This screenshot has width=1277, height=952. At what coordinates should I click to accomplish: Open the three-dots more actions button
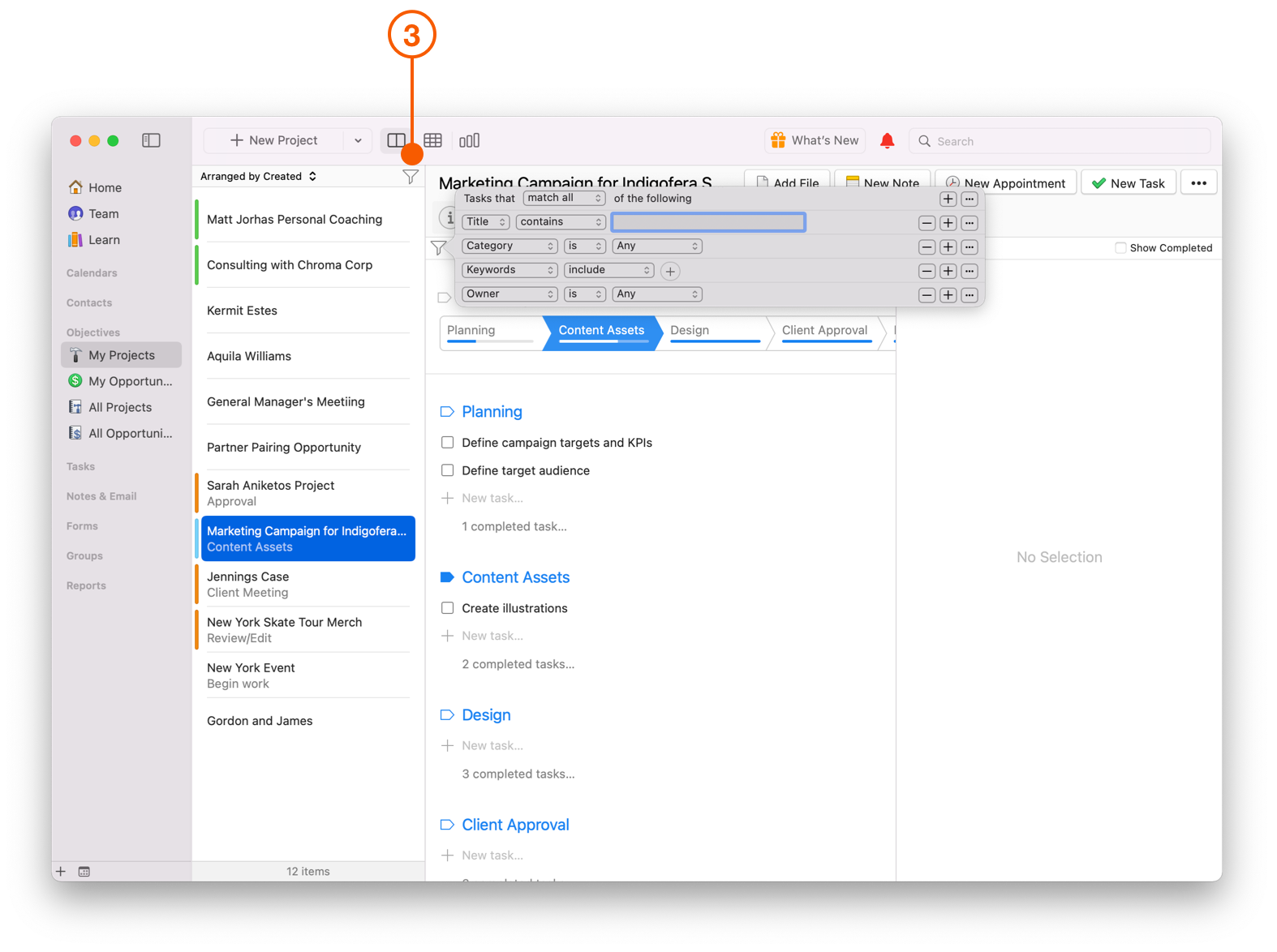click(1199, 182)
